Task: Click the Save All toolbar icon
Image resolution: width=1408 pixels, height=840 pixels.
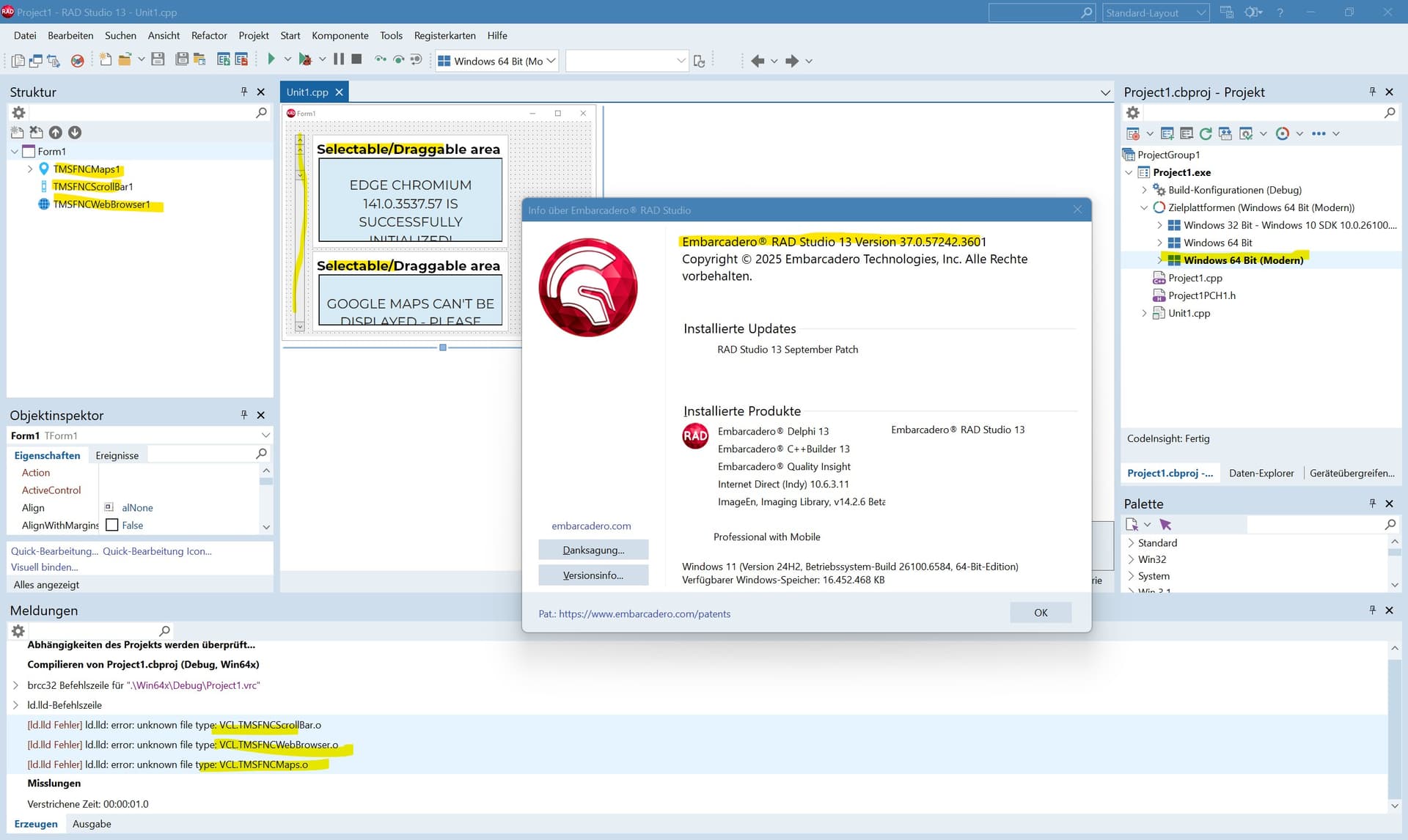Action: (182, 59)
